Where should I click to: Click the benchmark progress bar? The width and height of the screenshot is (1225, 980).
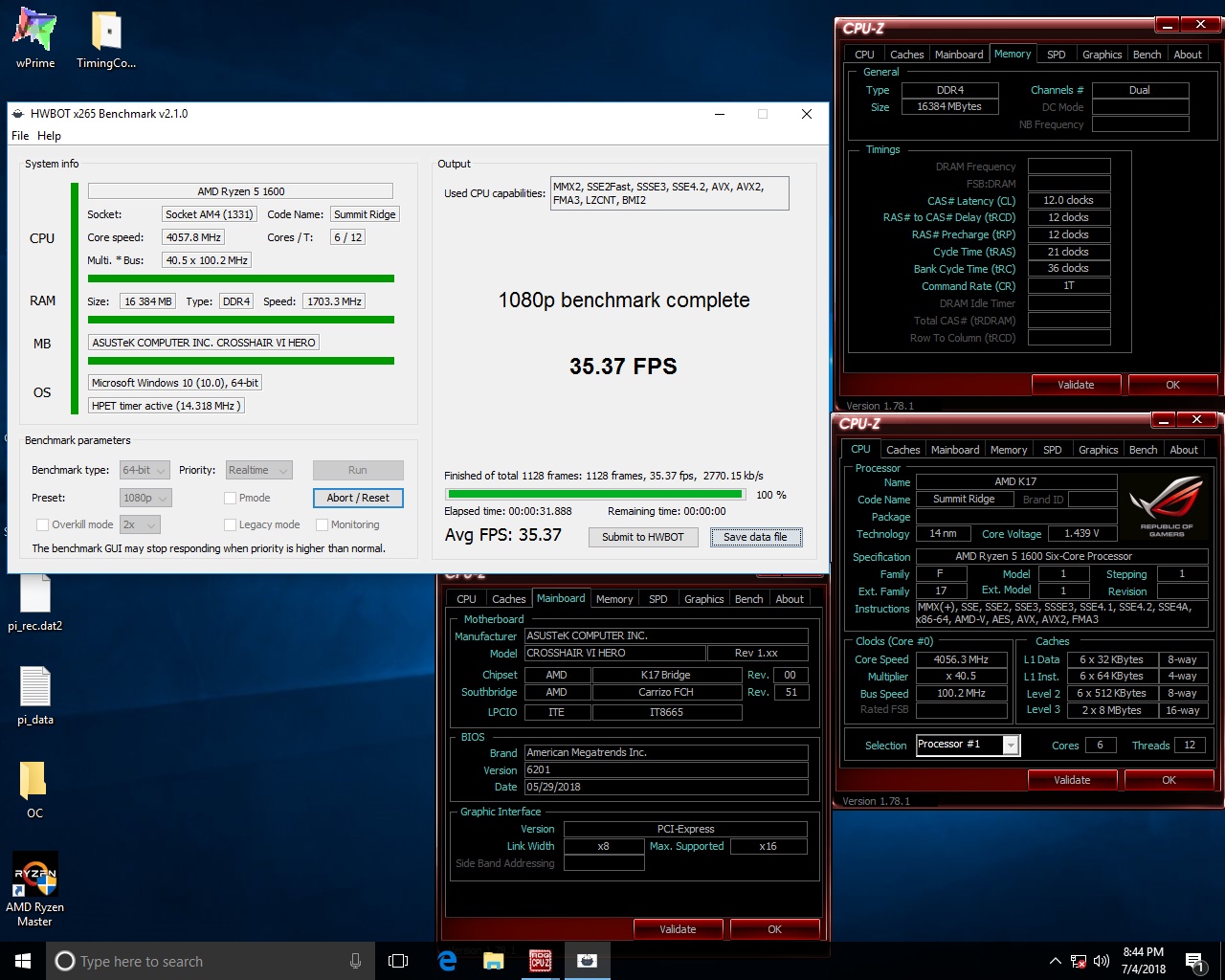click(594, 495)
